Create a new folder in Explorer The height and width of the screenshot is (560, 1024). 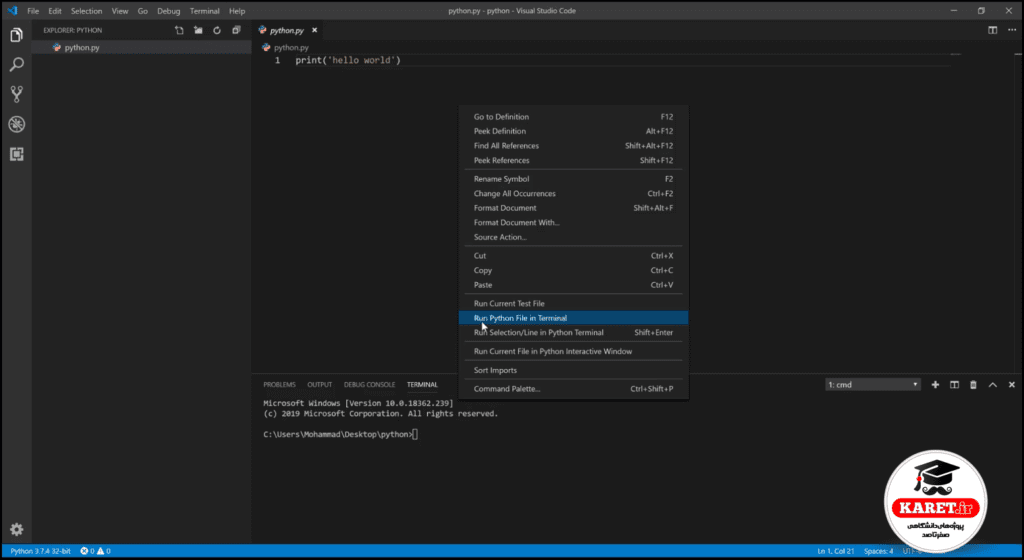[x=198, y=30]
